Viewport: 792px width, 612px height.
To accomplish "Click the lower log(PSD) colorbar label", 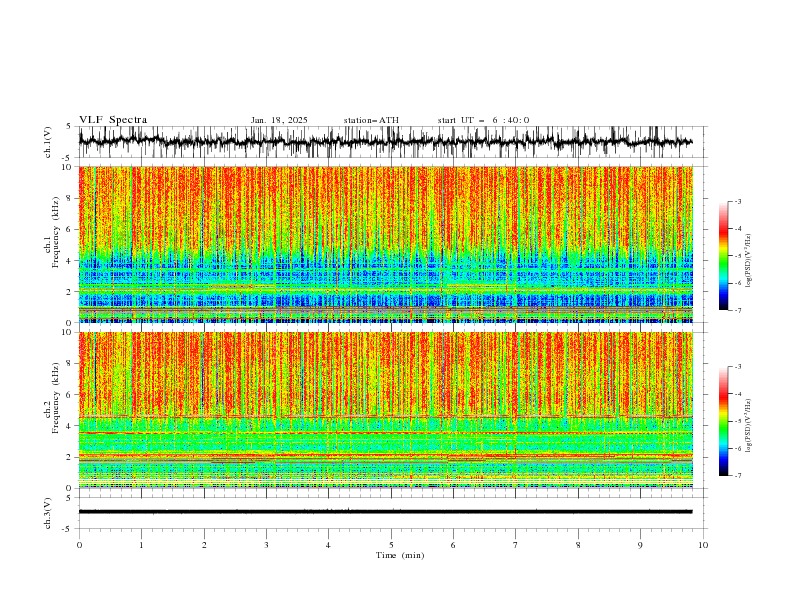I will pos(748,425).
